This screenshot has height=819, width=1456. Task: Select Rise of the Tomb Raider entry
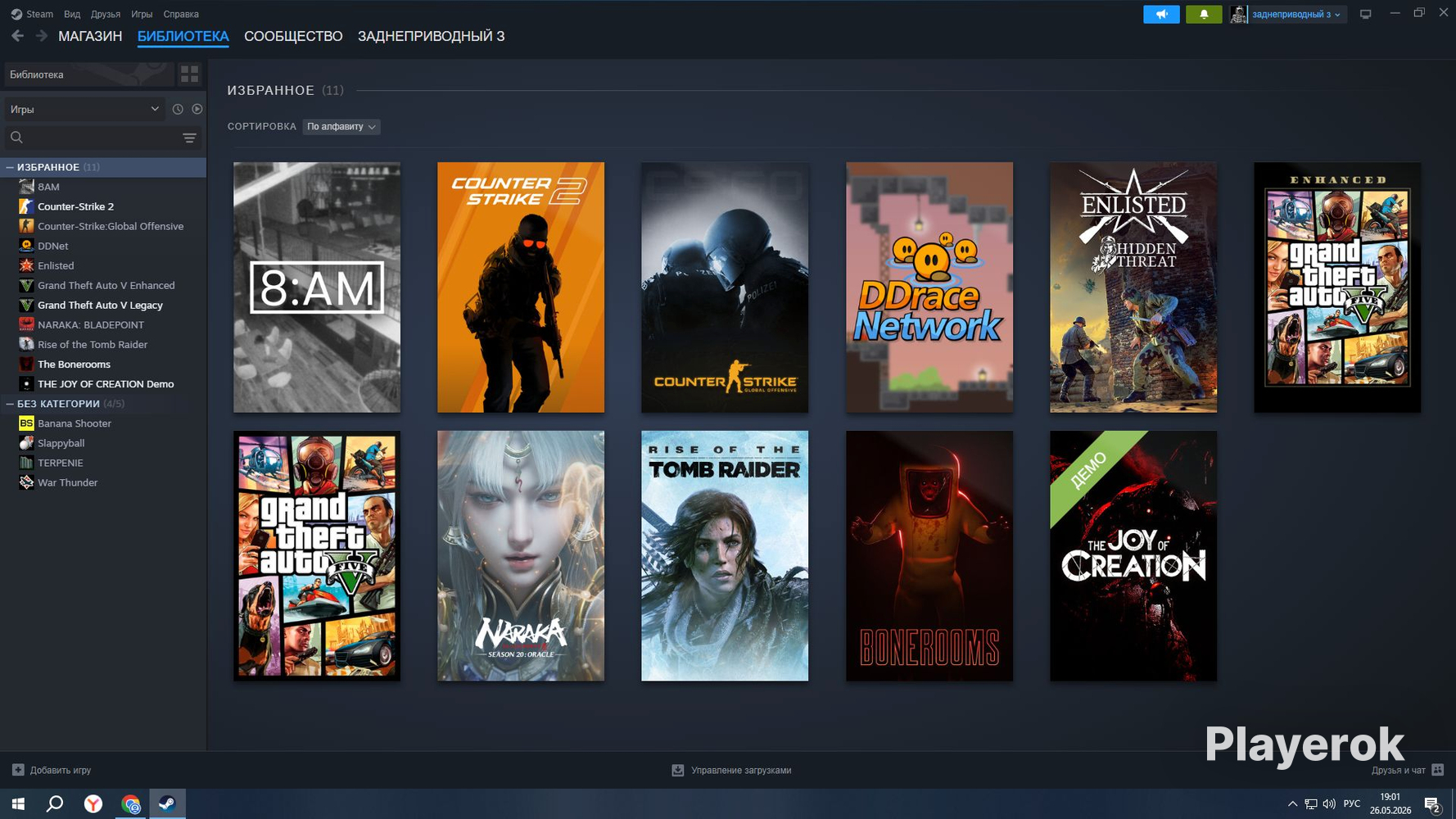coord(102,344)
